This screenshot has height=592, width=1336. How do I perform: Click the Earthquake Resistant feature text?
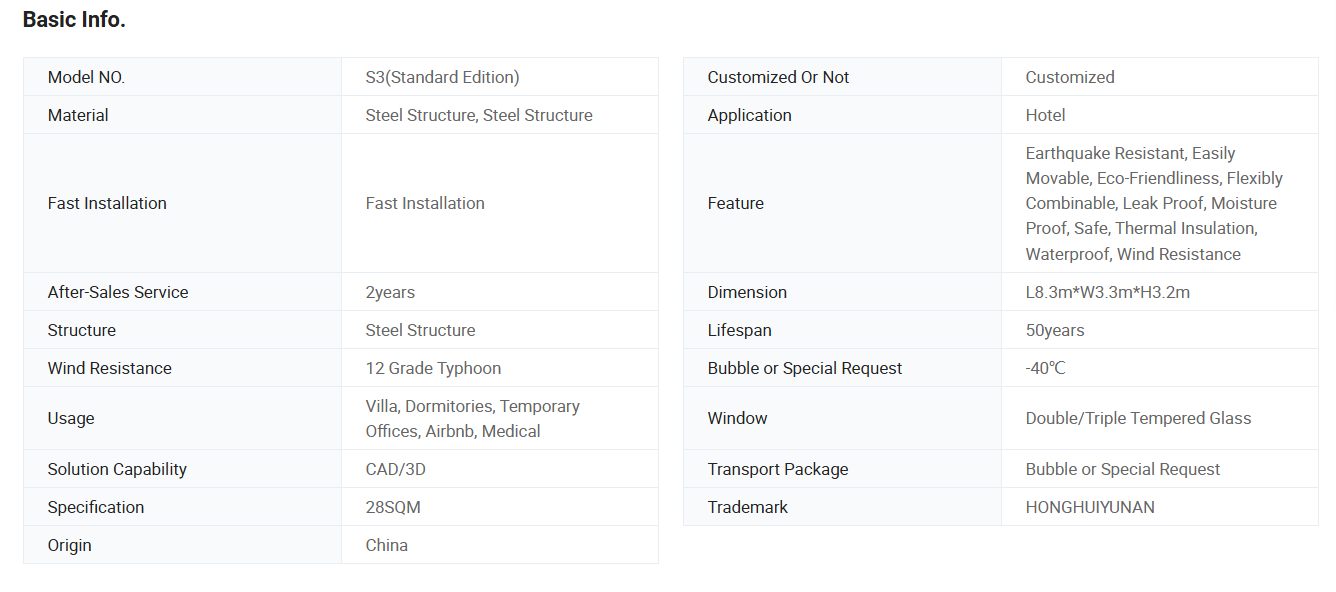point(1105,153)
